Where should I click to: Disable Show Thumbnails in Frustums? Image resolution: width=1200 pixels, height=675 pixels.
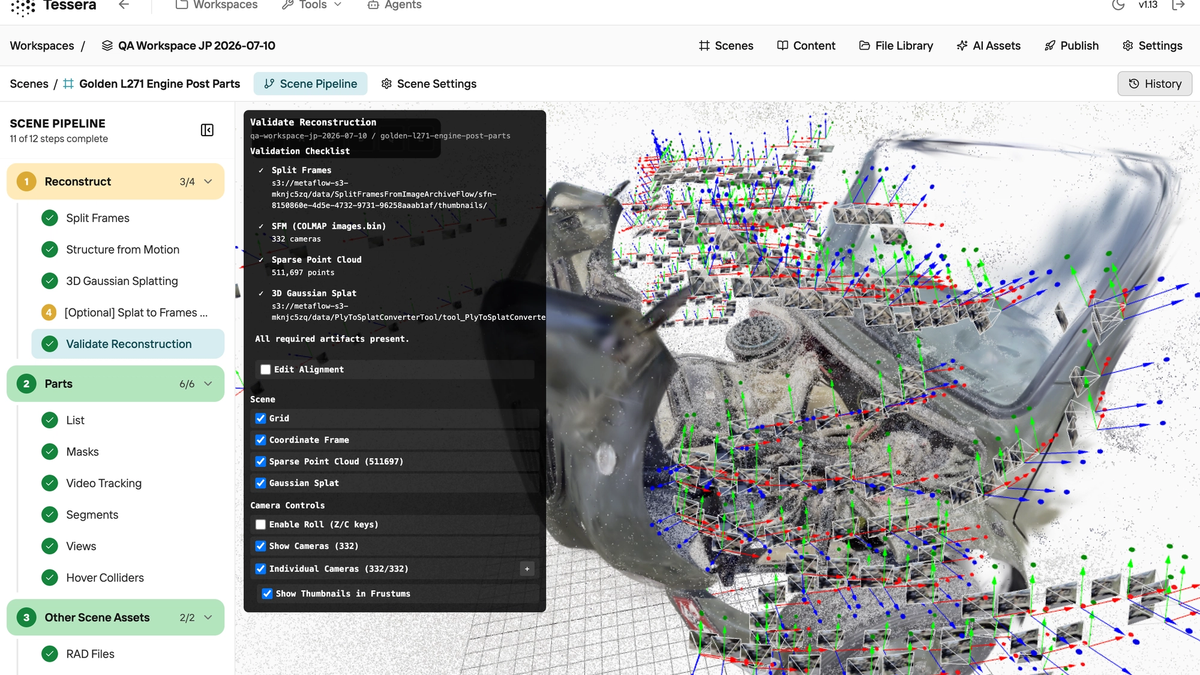267,594
